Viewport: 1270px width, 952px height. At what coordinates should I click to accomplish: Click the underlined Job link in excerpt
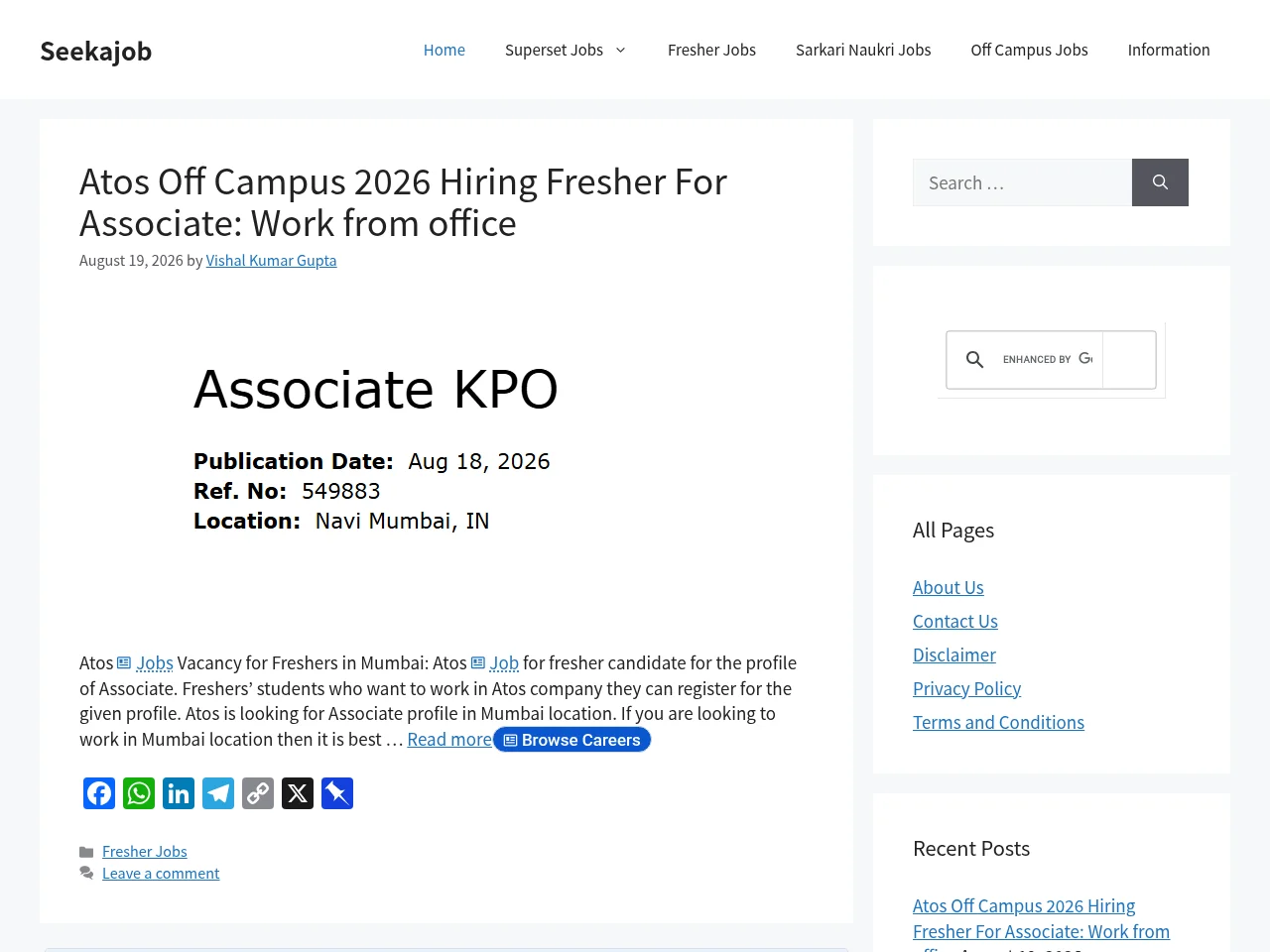point(504,662)
